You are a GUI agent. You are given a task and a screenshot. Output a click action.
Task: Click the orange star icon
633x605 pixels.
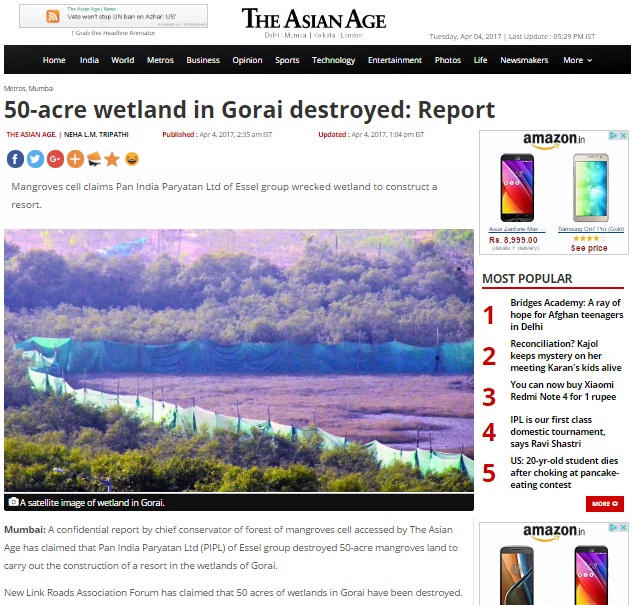[112, 159]
